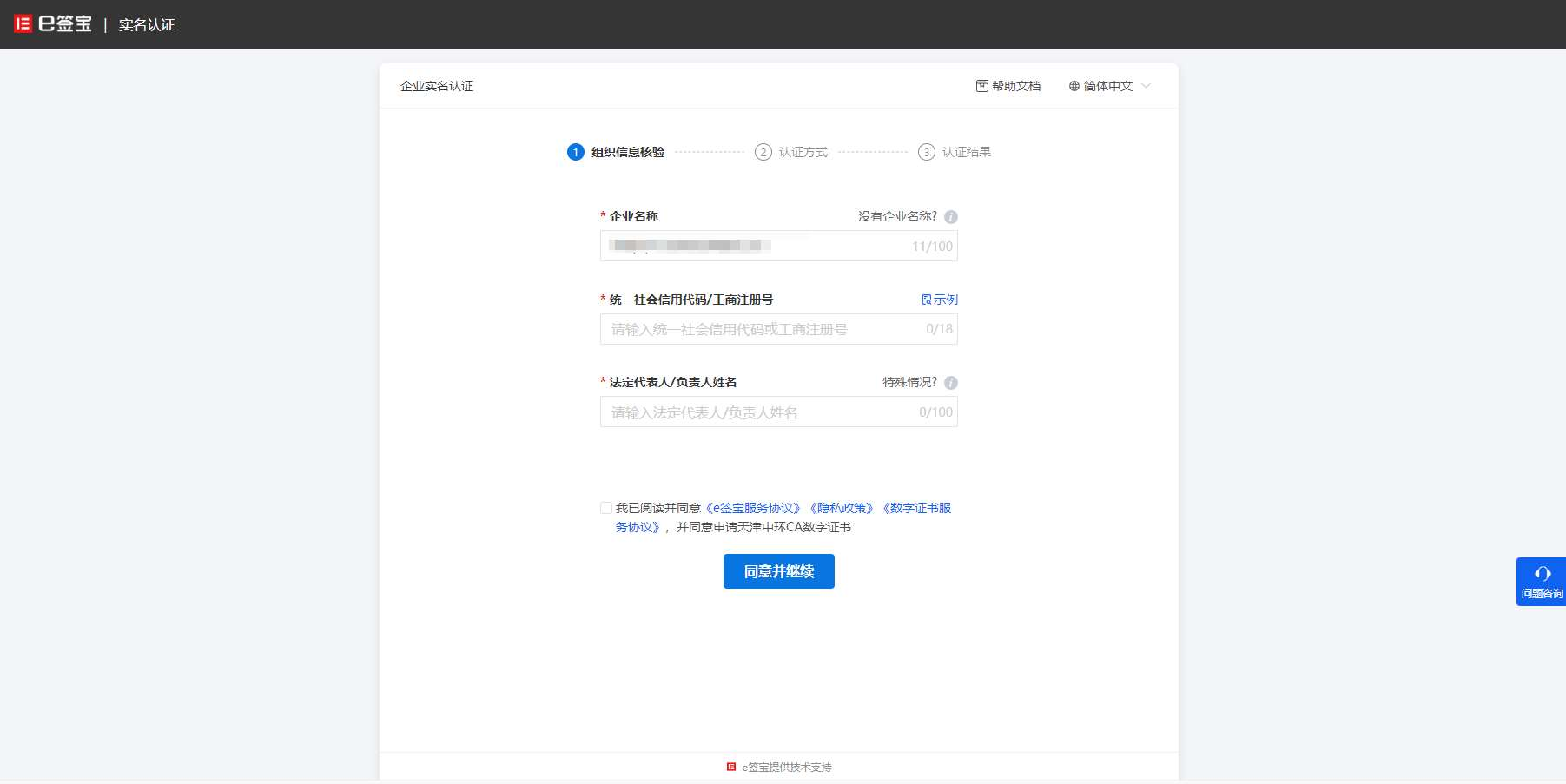Click the e签宝提供技术支持 footer text
Image resolution: width=1566 pixels, height=784 pixels.
pyautogui.click(x=787, y=768)
